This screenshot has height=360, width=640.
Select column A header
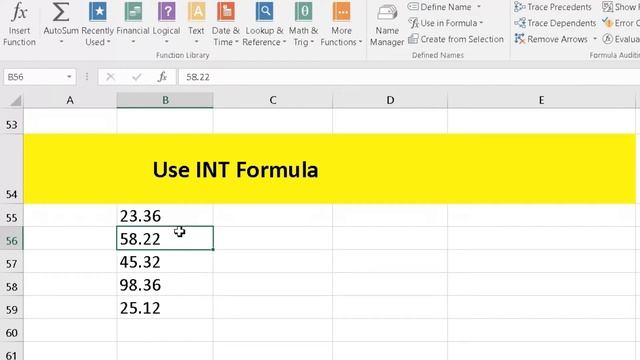(x=70, y=100)
